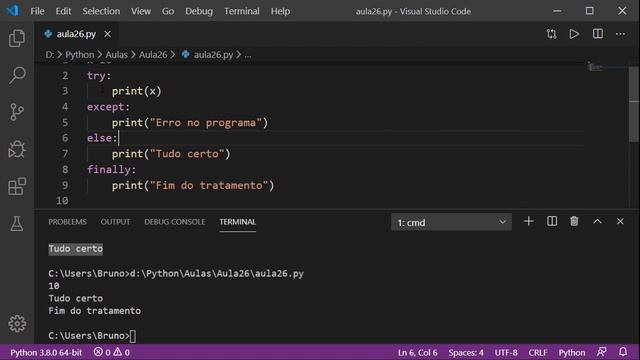
Task: Close the aula26.py tab
Action: 107,34
